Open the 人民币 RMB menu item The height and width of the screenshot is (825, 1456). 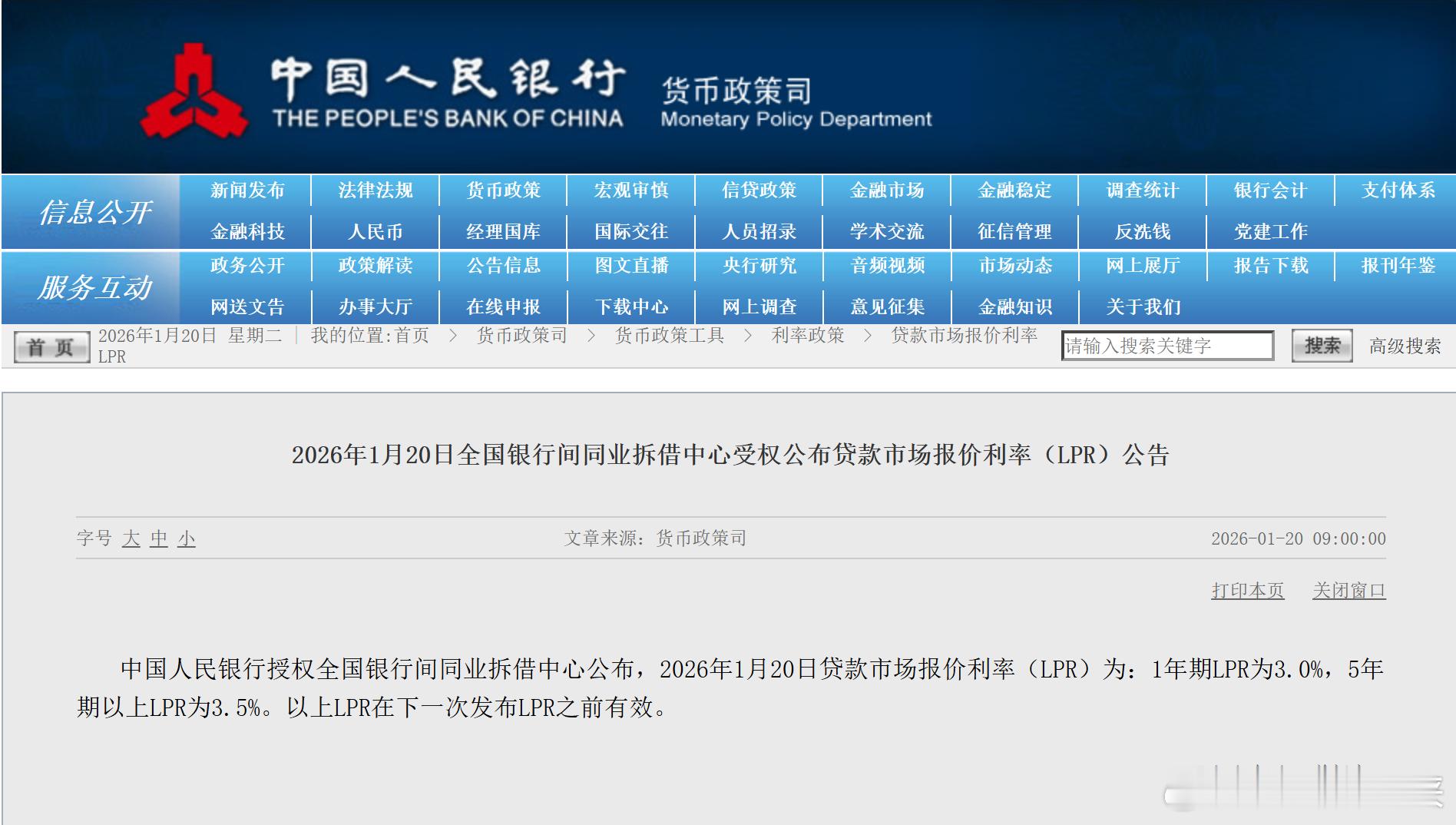click(375, 230)
